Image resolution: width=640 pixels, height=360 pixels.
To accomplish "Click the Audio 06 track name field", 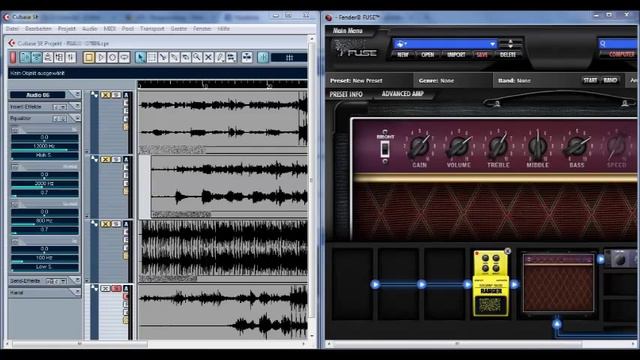I will [x=38, y=95].
